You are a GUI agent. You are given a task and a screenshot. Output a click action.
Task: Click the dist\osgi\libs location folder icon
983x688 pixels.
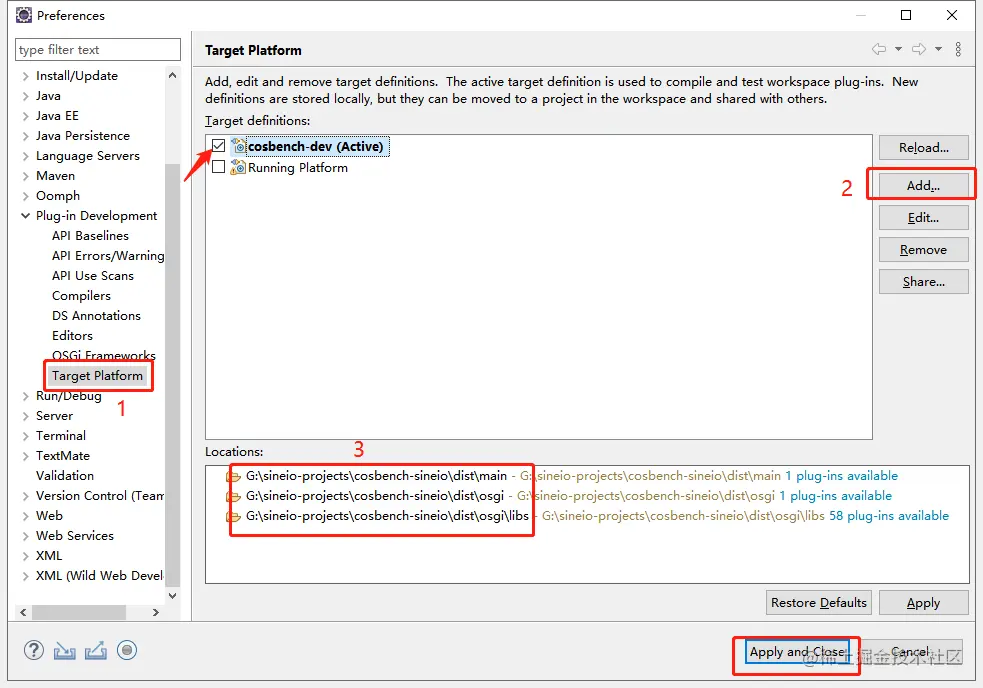tap(234, 517)
